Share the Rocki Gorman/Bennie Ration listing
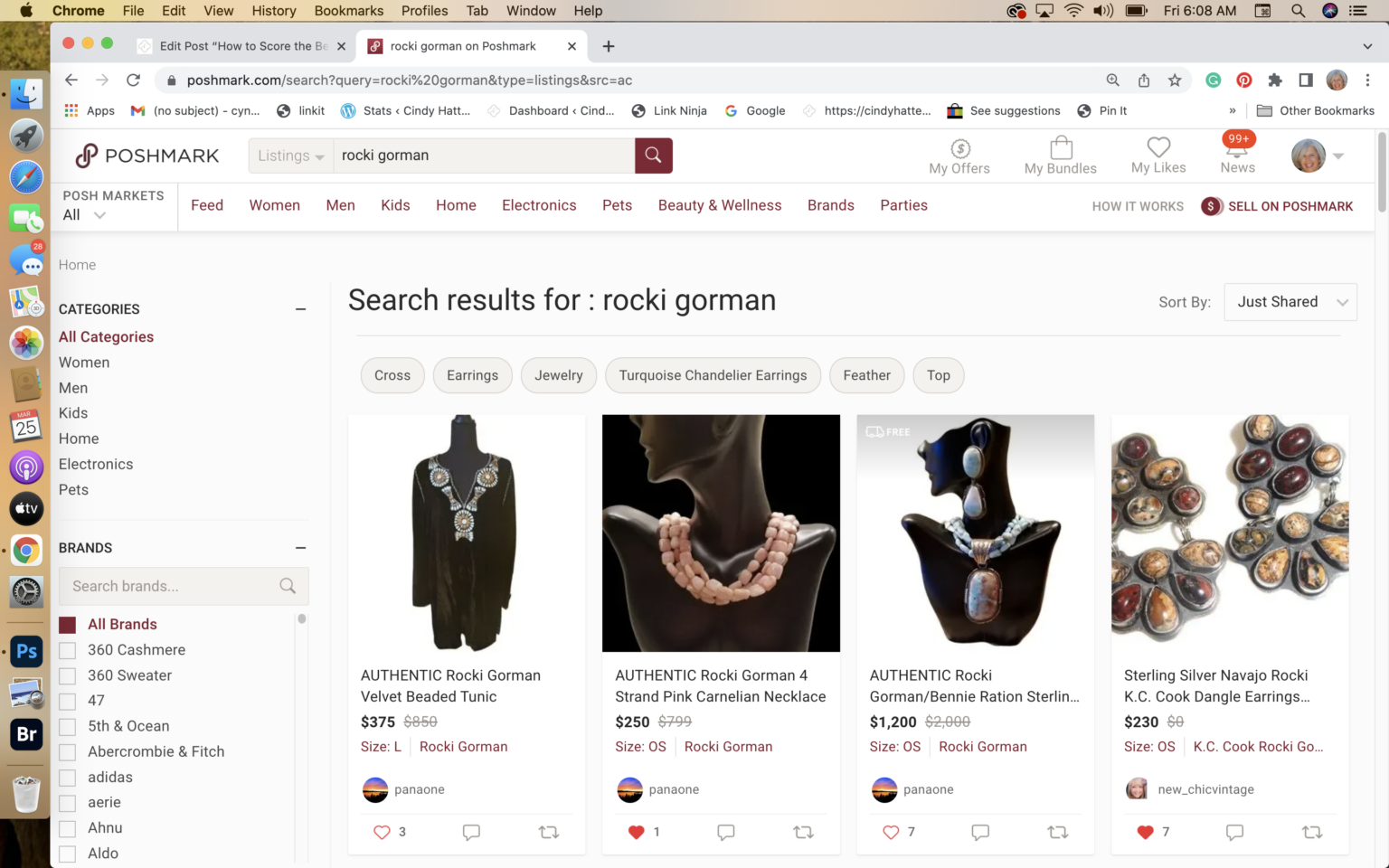The height and width of the screenshot is (868, 1389). click(1057, 832)
